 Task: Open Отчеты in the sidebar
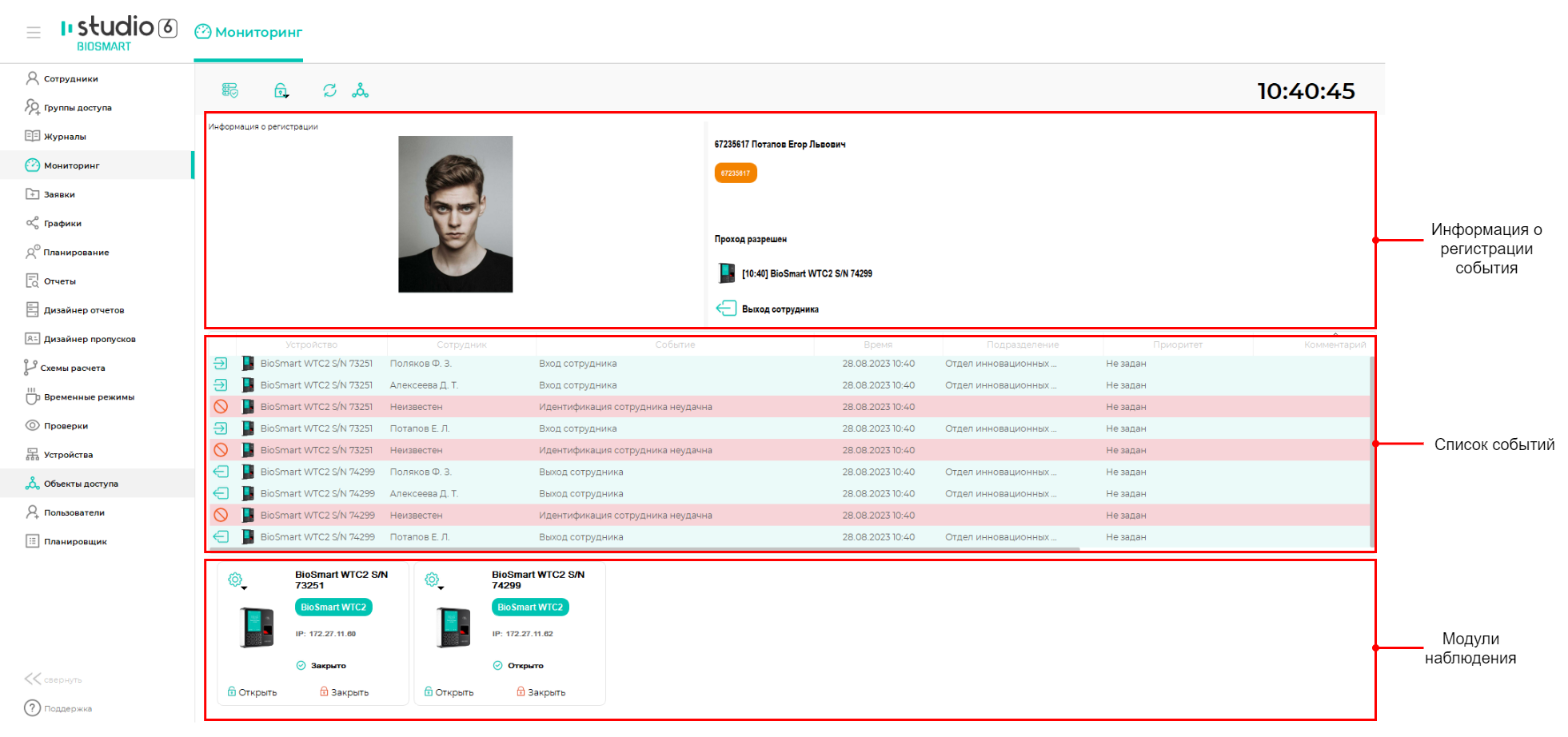[97, 281]
